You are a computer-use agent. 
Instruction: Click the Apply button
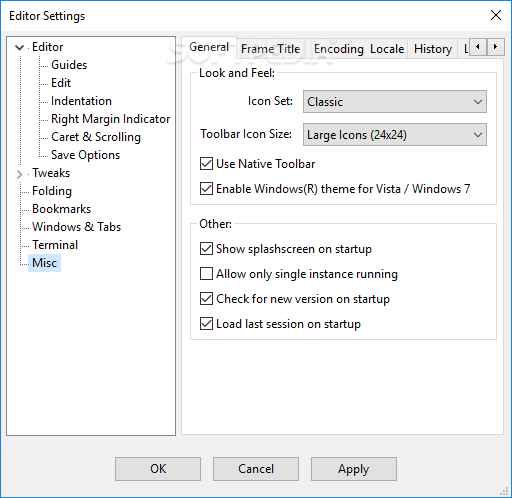click(354, 469)
